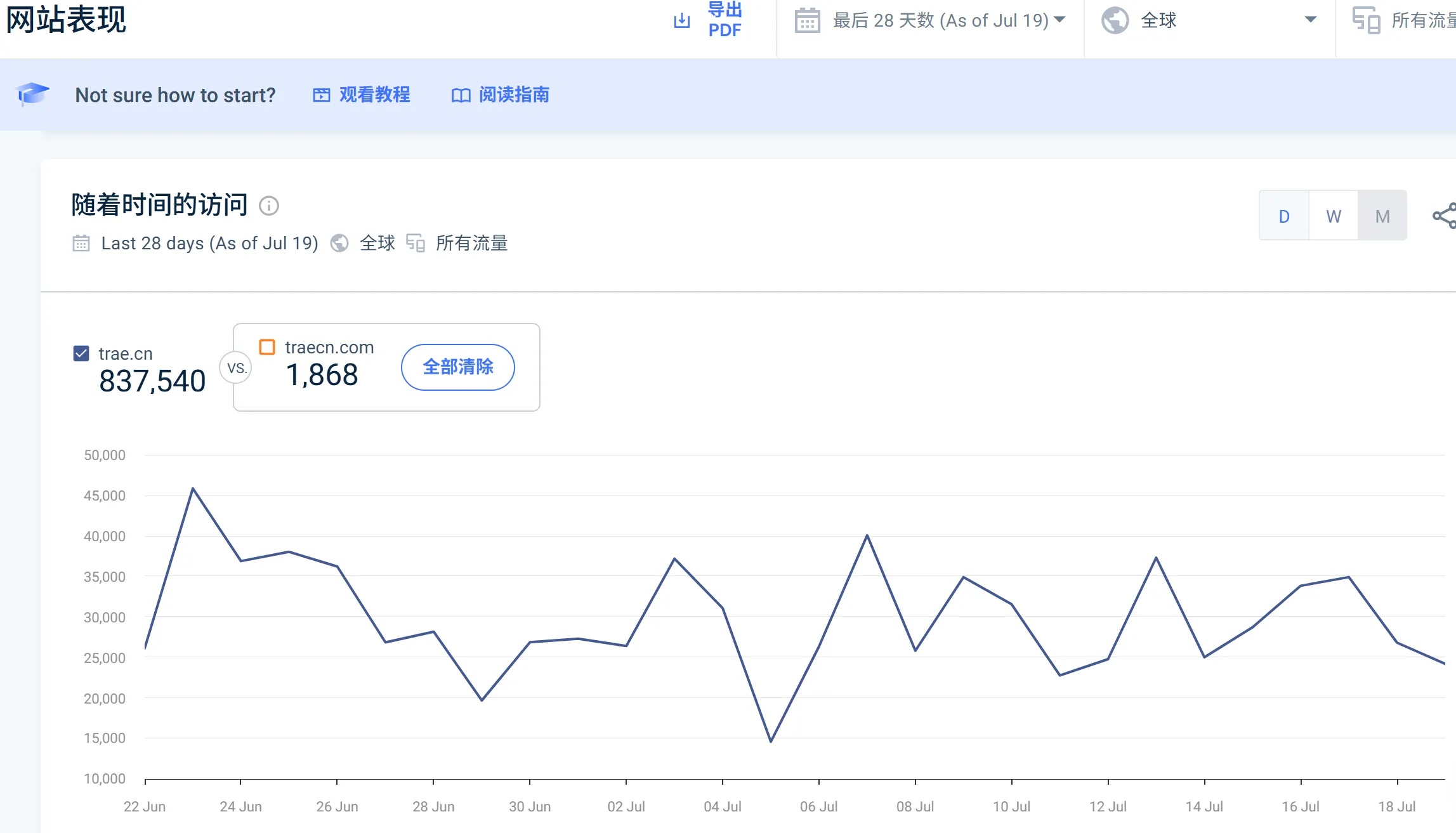1456x833 pixels.
Task: Click the globe icon beside 全球 dropdown
Action: point(1115,20)
